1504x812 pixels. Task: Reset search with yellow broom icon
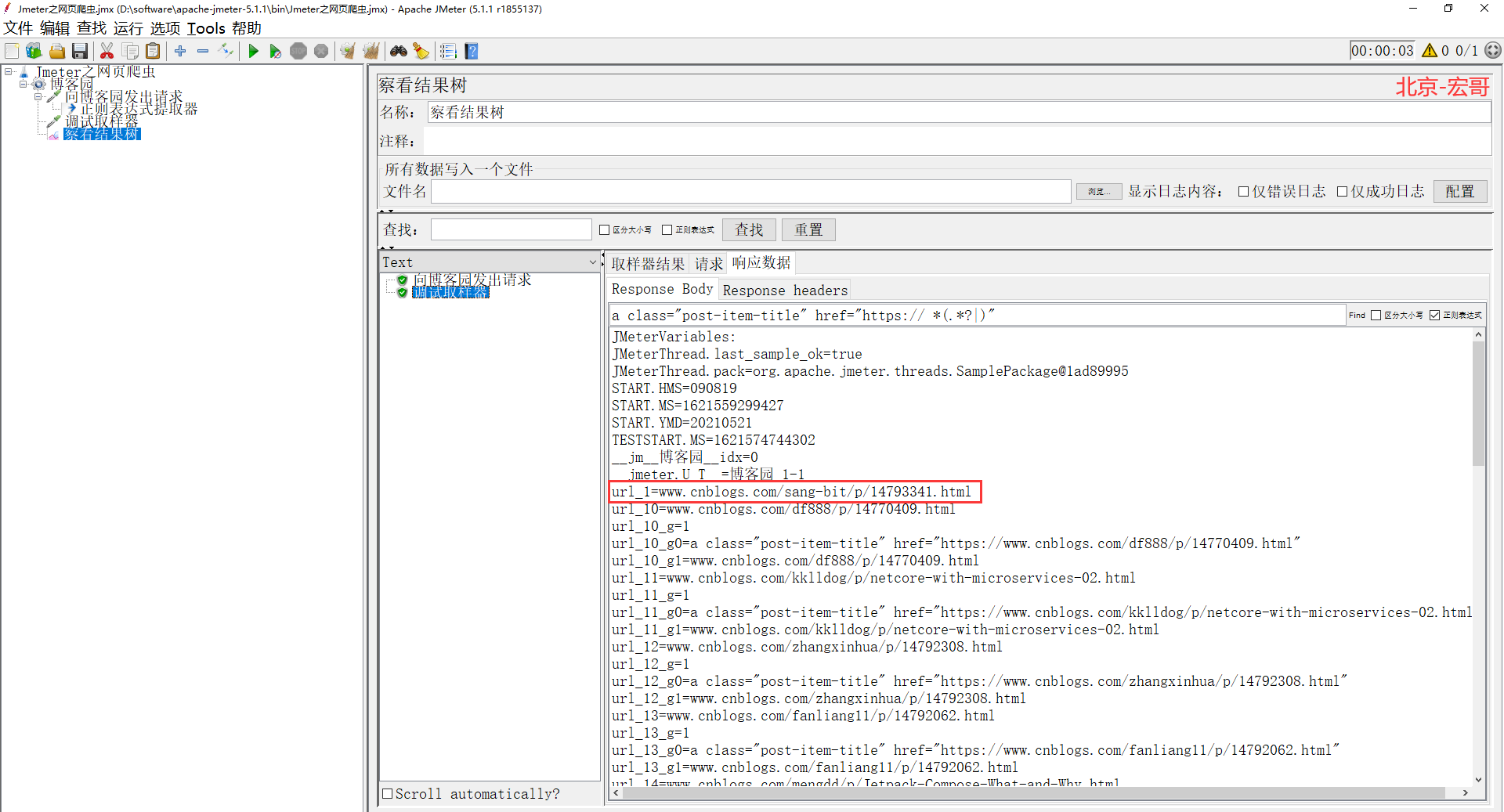(421, 51)
